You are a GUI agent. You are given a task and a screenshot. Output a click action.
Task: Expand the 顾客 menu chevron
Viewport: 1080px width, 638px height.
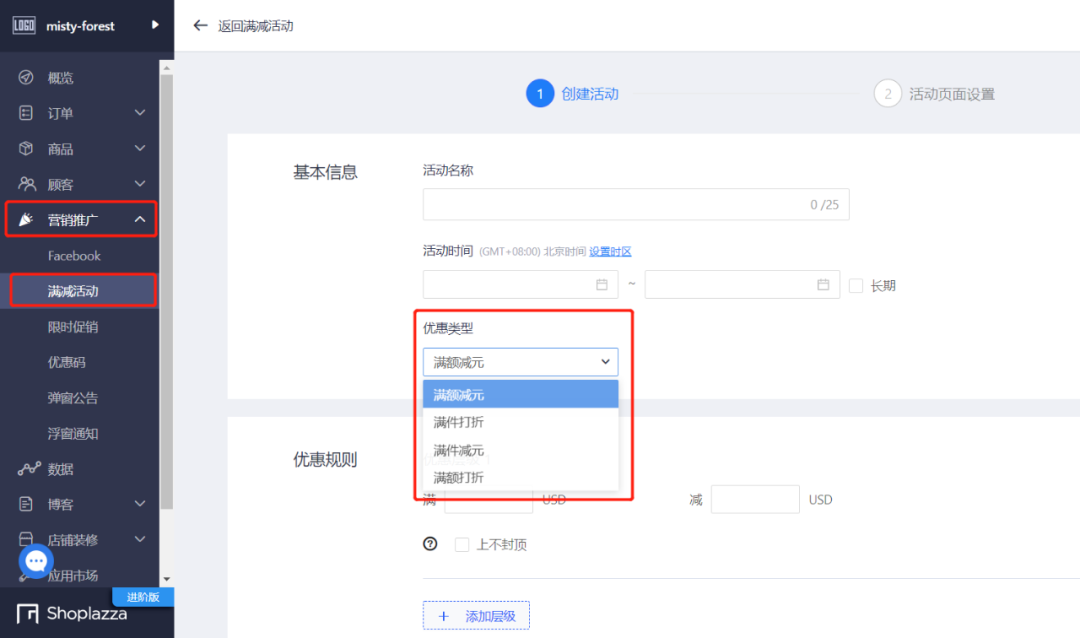point(140,183)
